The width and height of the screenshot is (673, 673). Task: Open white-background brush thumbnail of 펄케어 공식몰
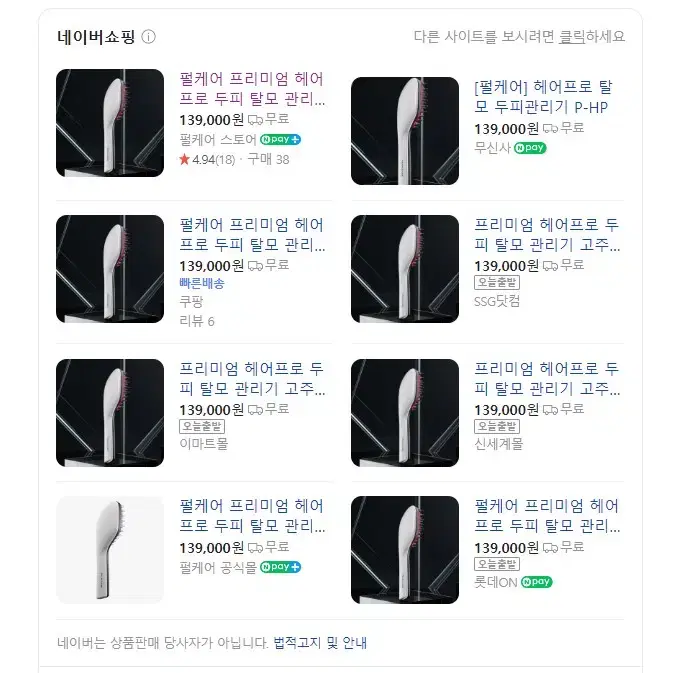click(x=110, y=550)
